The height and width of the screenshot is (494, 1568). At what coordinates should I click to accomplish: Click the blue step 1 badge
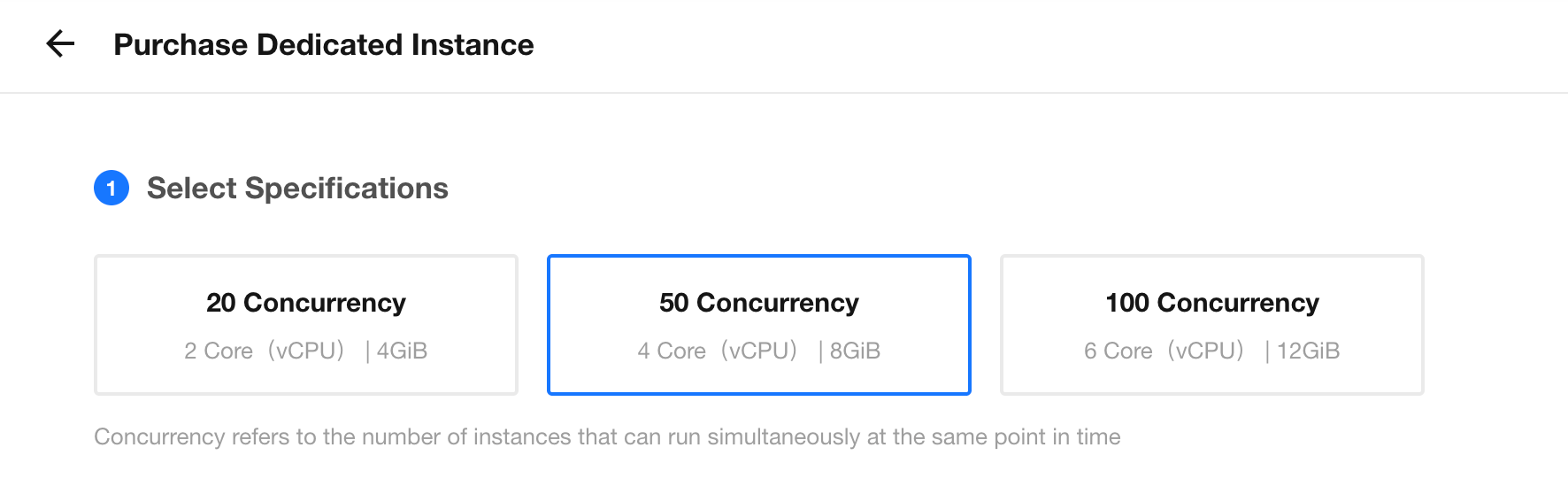(x=111, y=188)
